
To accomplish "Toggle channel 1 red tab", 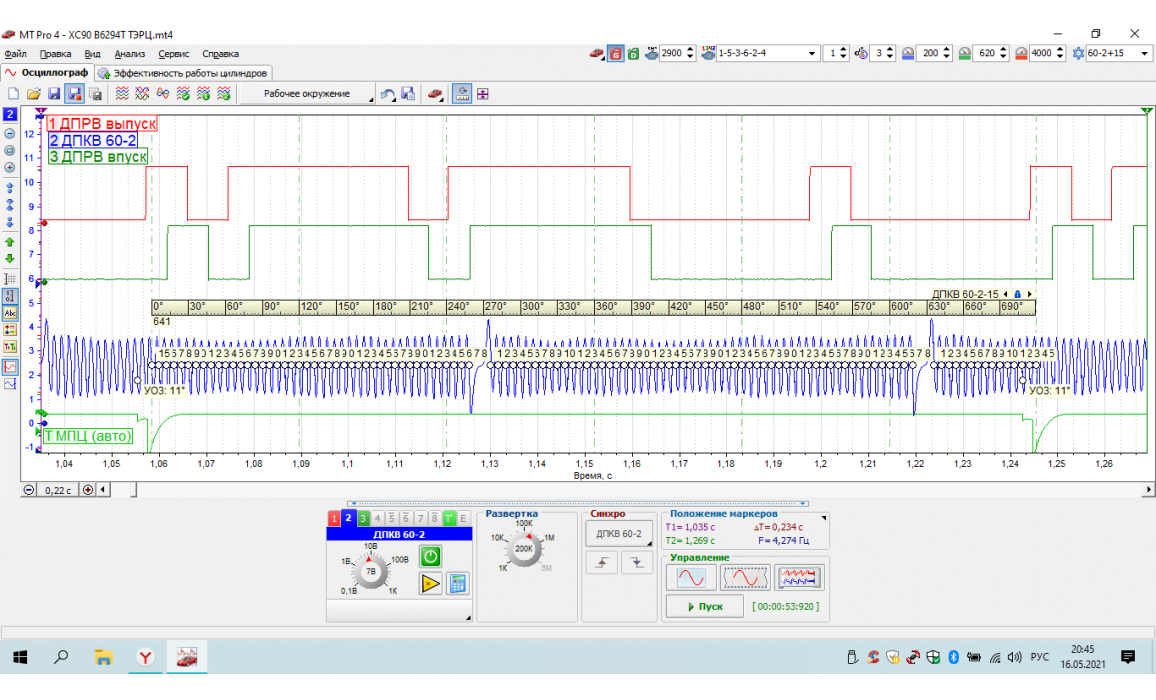I will [x=334, y=518].
